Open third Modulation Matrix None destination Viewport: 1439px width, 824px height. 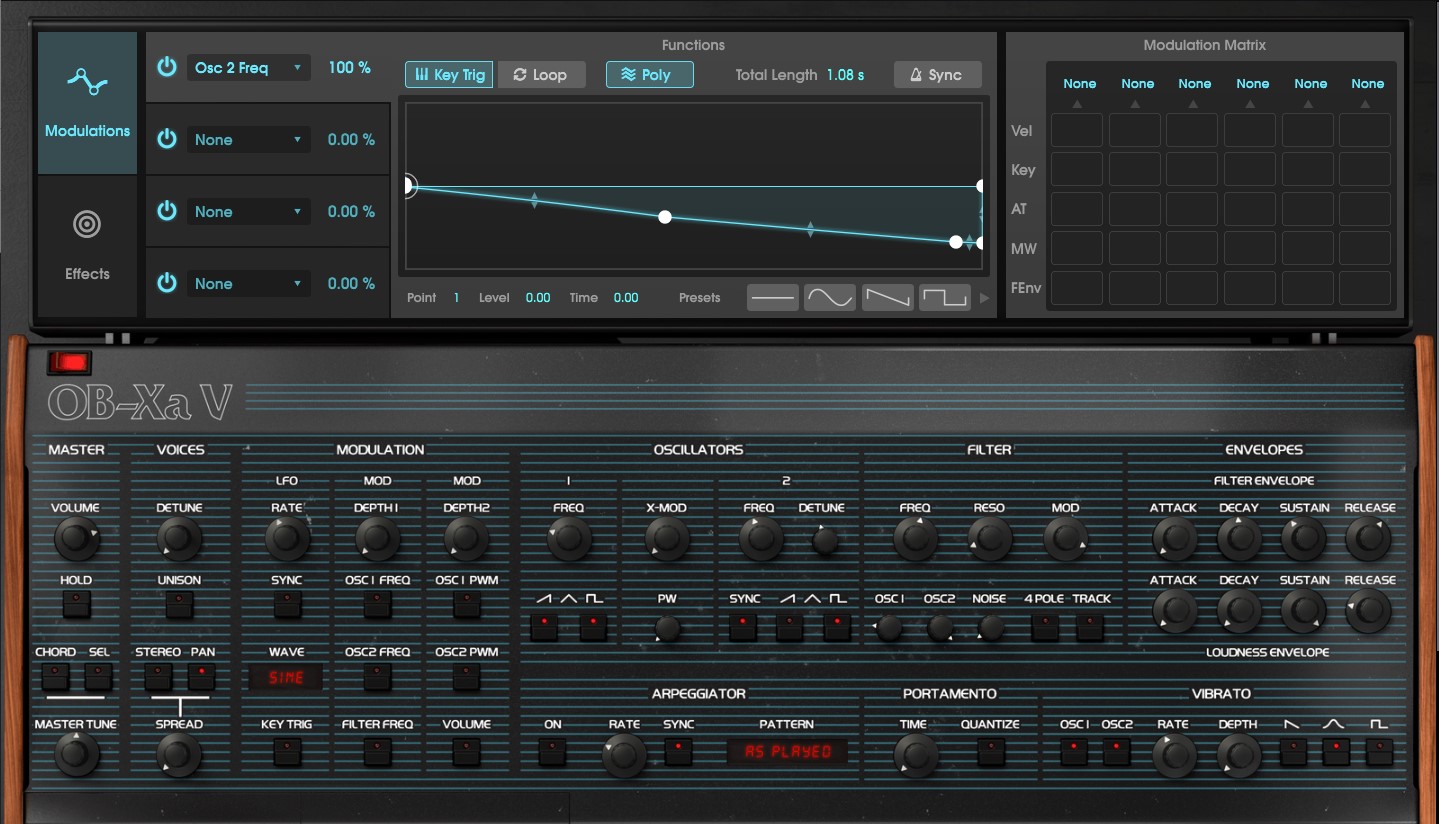tap(1194, 84)
